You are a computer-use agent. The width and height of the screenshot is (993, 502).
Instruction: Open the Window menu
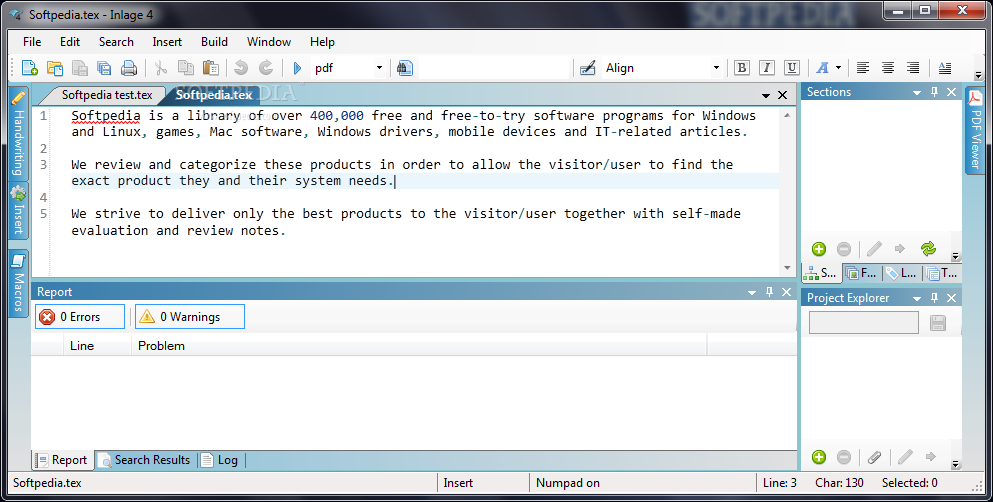pyautogui.click(x=269, y=42)
